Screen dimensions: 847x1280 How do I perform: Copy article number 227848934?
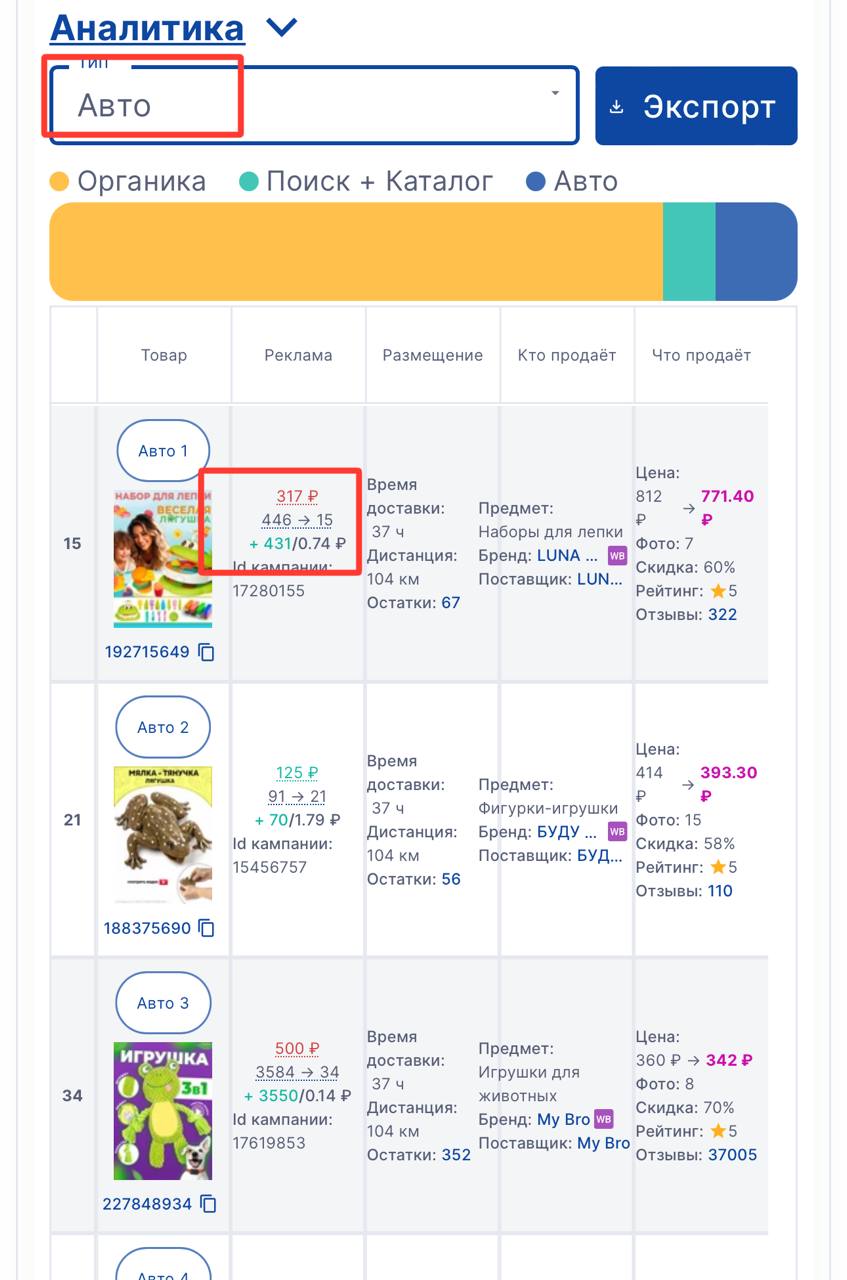[207, 1205]
